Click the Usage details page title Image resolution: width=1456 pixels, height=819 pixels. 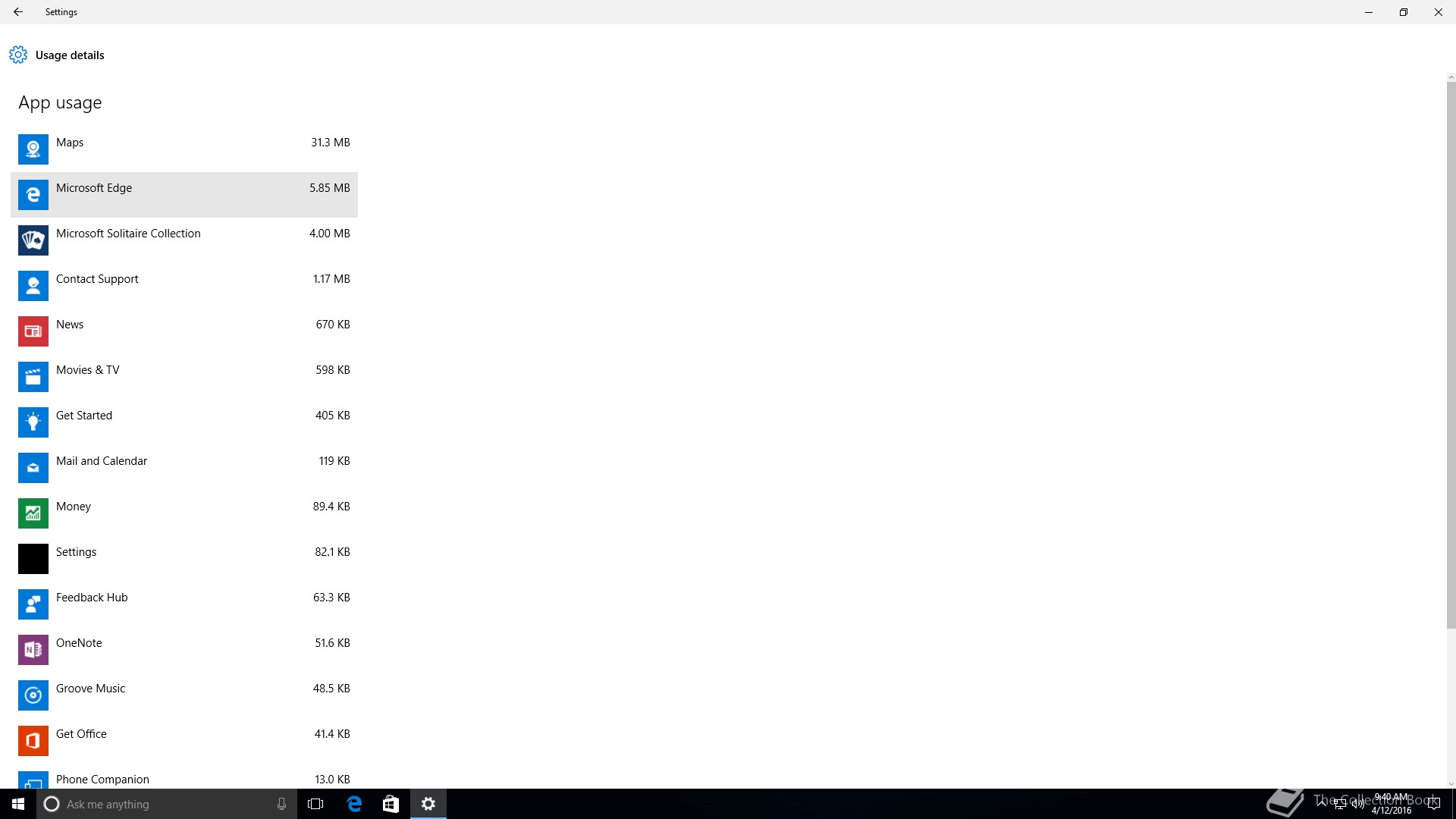point(70,55)
